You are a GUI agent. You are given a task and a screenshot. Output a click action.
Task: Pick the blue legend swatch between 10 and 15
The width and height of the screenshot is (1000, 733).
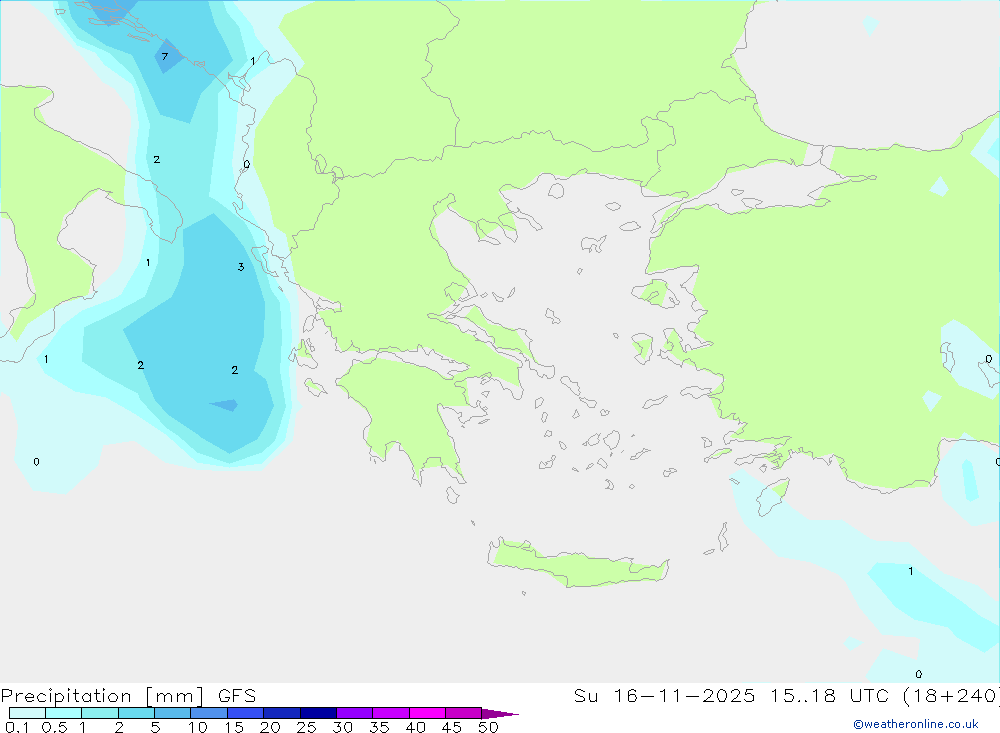point(209,713)
